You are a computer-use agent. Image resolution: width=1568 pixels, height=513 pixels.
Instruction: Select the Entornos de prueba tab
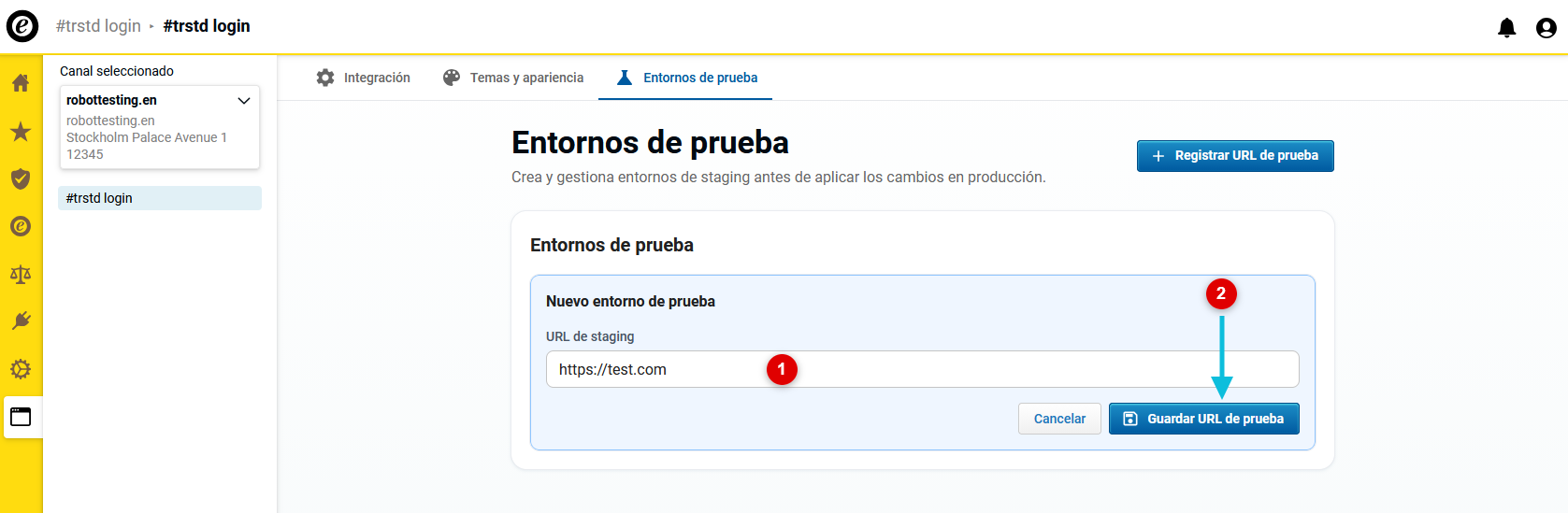686,78
